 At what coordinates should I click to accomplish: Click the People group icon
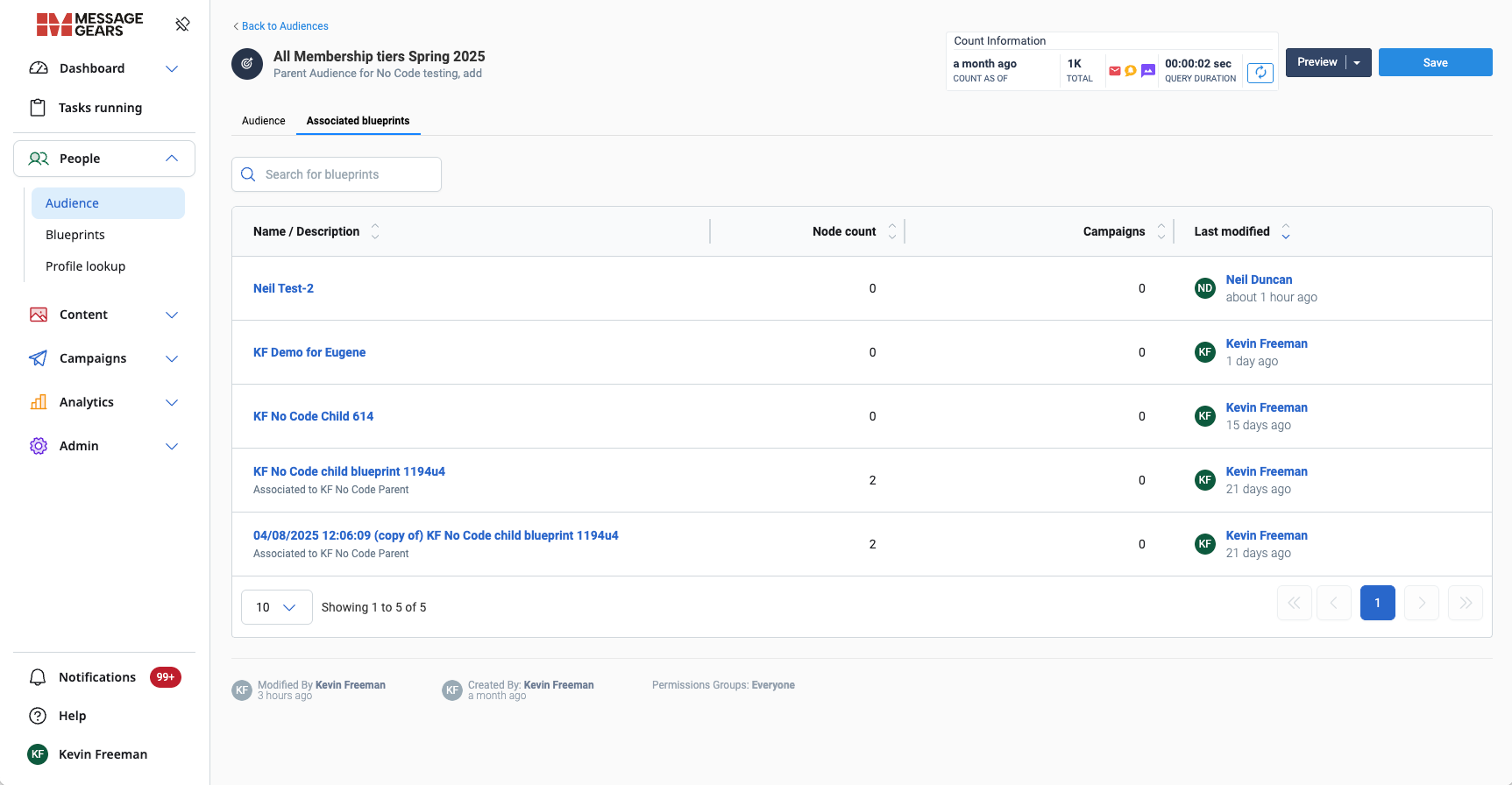coord(39,159)
